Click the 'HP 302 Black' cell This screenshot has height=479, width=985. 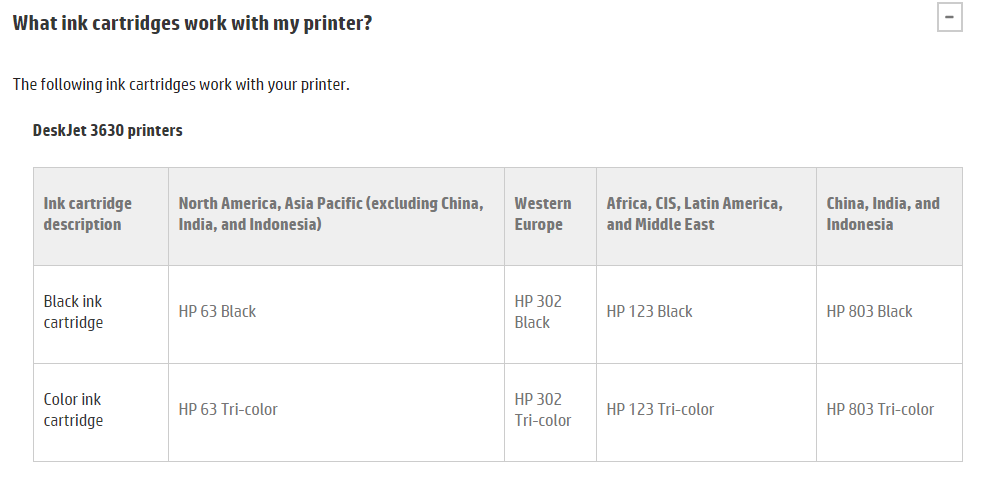[x=538, y=312]
